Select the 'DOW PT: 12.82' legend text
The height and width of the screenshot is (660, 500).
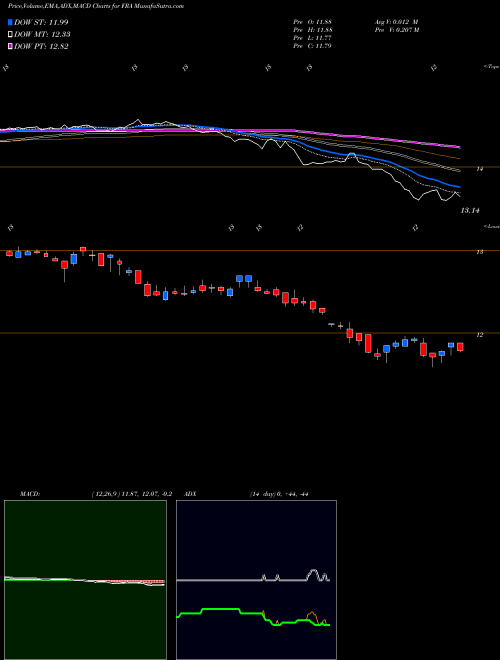click(x=41, y=46)
